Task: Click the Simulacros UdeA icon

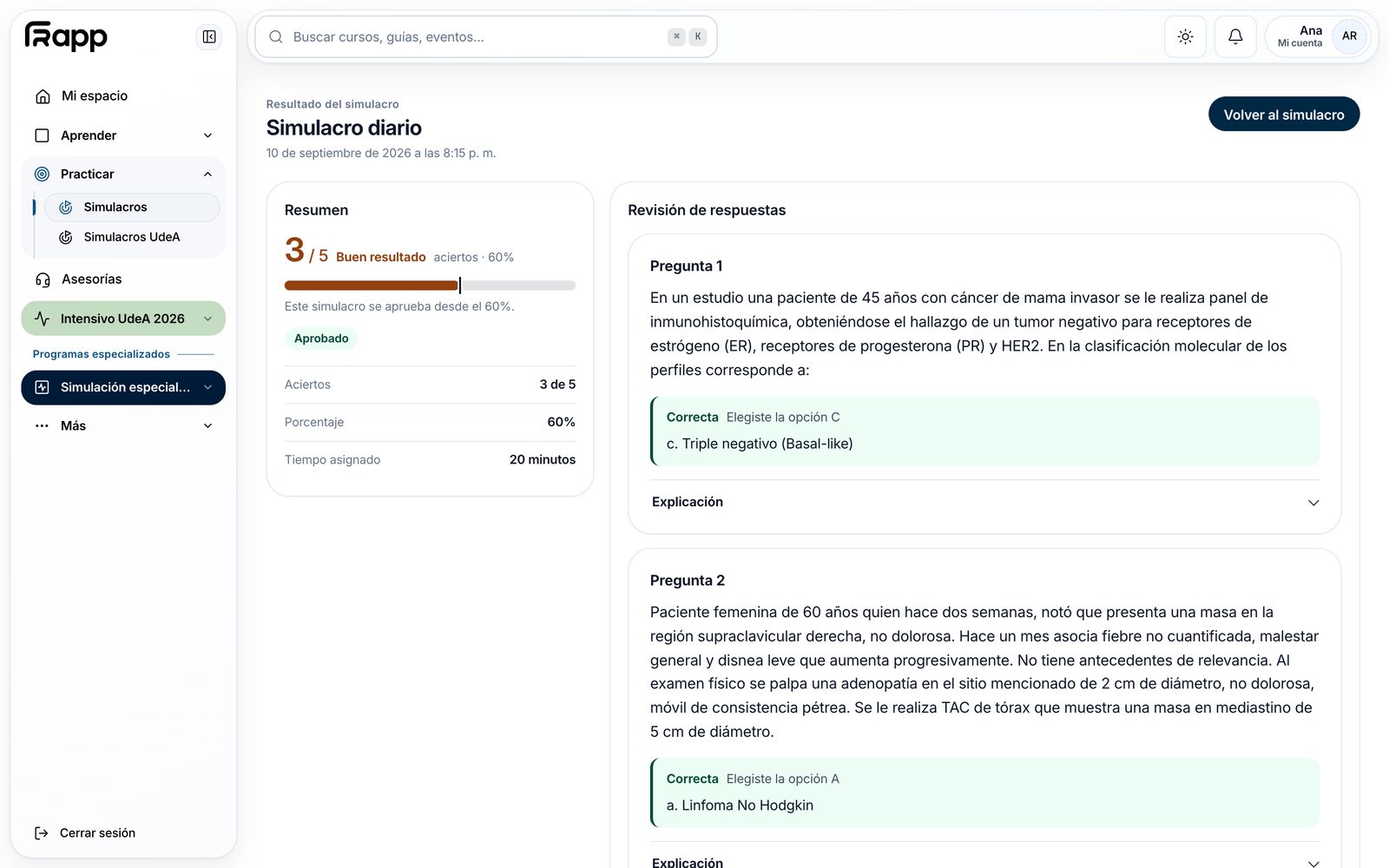Action: [65, 237]
